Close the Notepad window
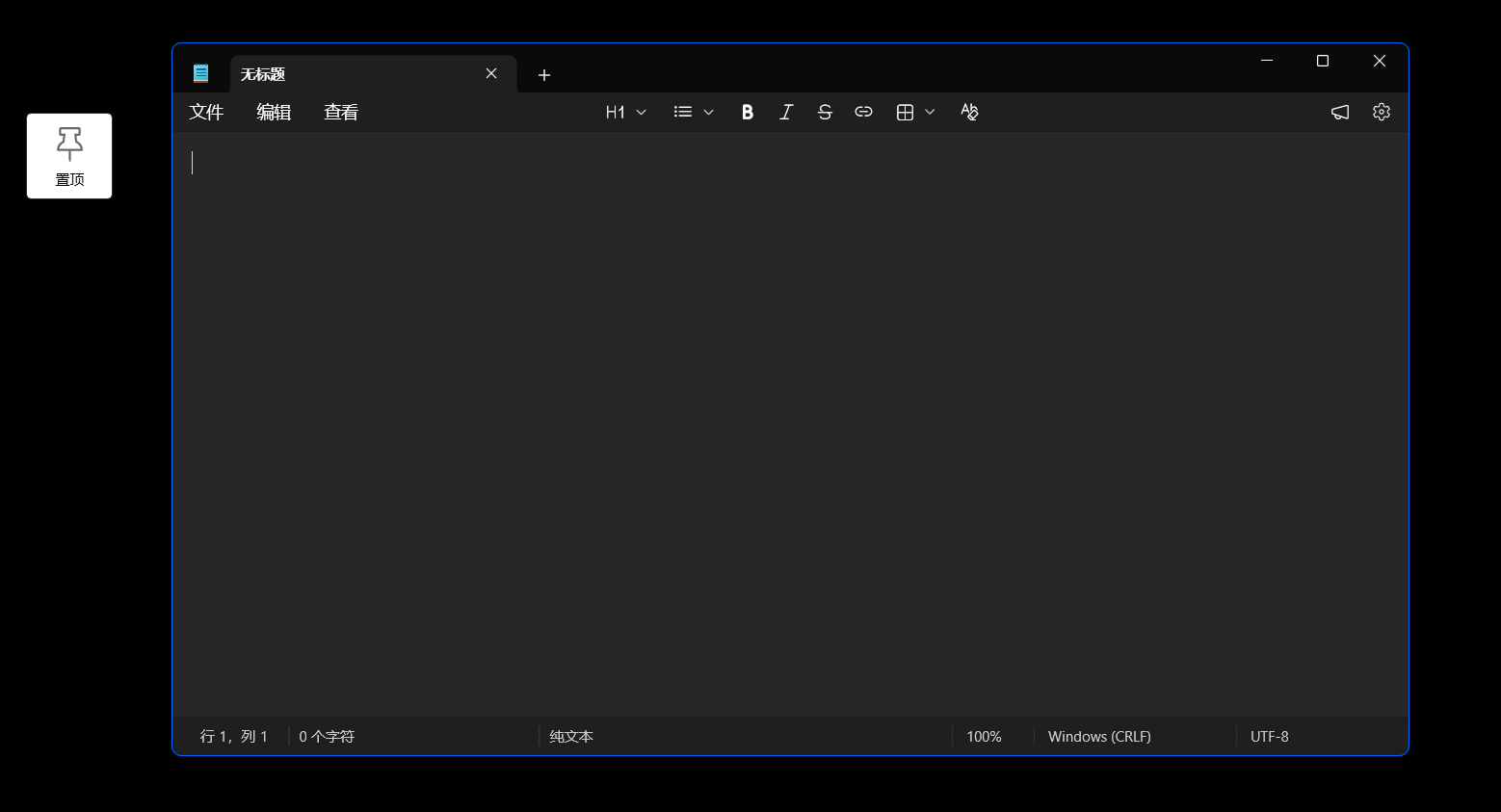1501x812 pixels. pyautogui.click(x=1380, y=61)
